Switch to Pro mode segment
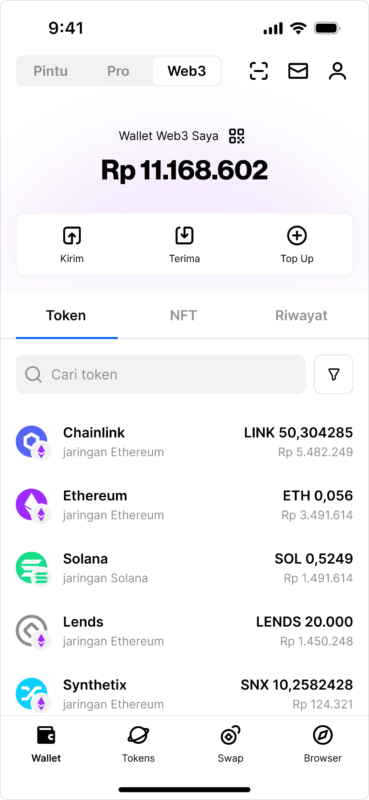Image resolution: width=369 pixels, height=800 pixels. click(x=118, y=71)
